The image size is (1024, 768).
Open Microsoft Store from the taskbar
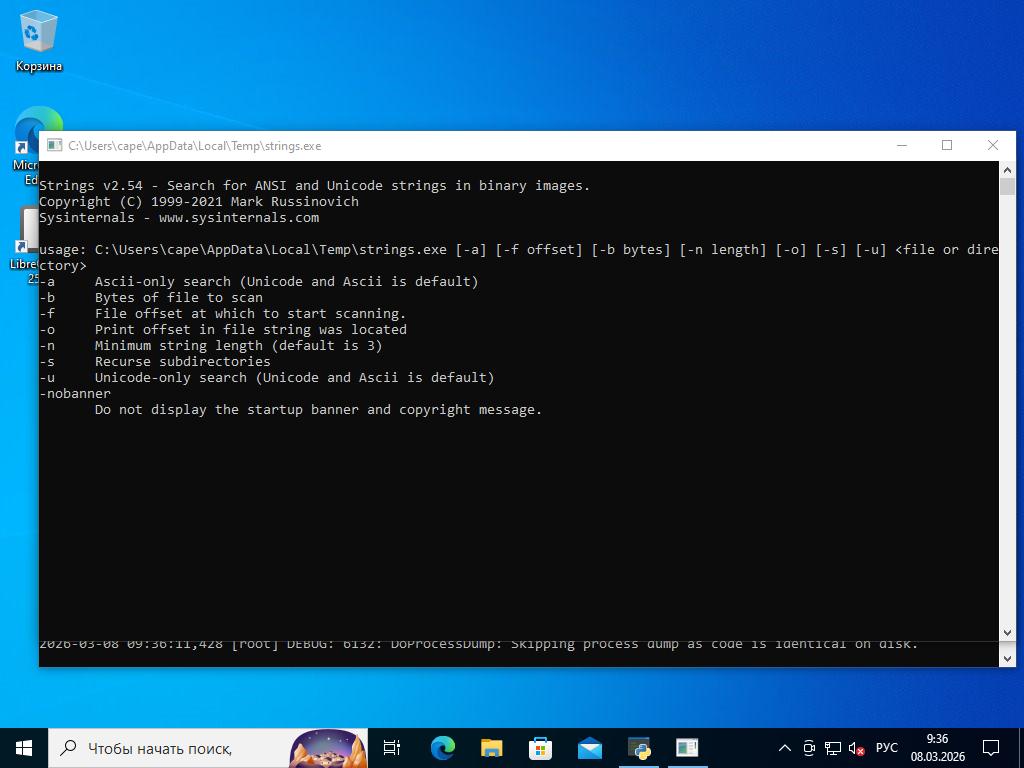(540, 747)
